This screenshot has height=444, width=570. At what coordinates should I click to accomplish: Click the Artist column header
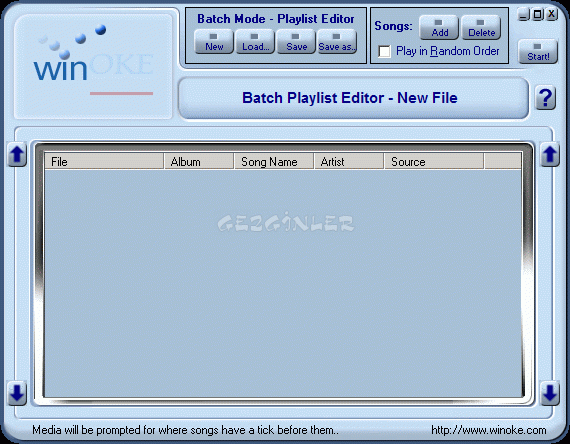coord(349,161)
